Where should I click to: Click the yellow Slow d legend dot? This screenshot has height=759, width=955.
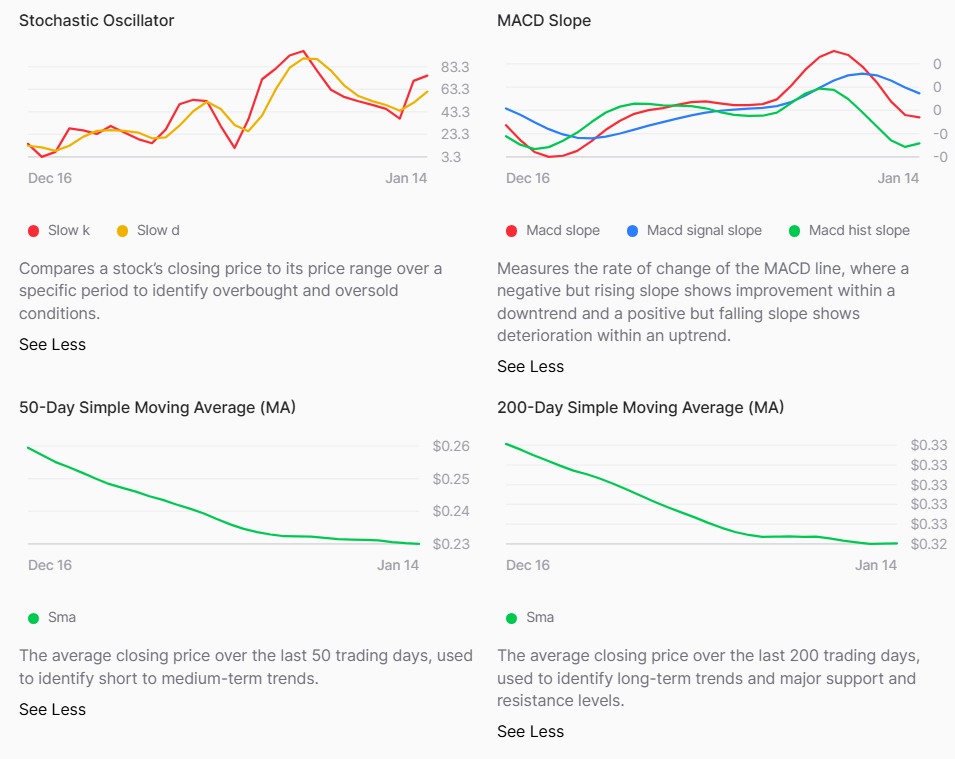click(x=123, y=231)
